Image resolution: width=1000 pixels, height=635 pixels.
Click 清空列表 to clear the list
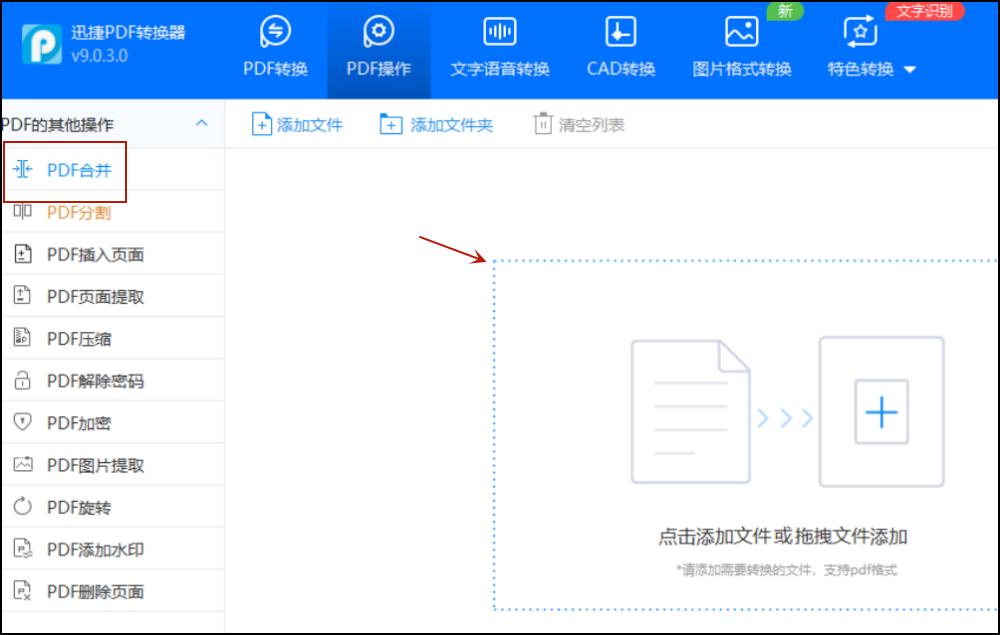click(576, 125)
